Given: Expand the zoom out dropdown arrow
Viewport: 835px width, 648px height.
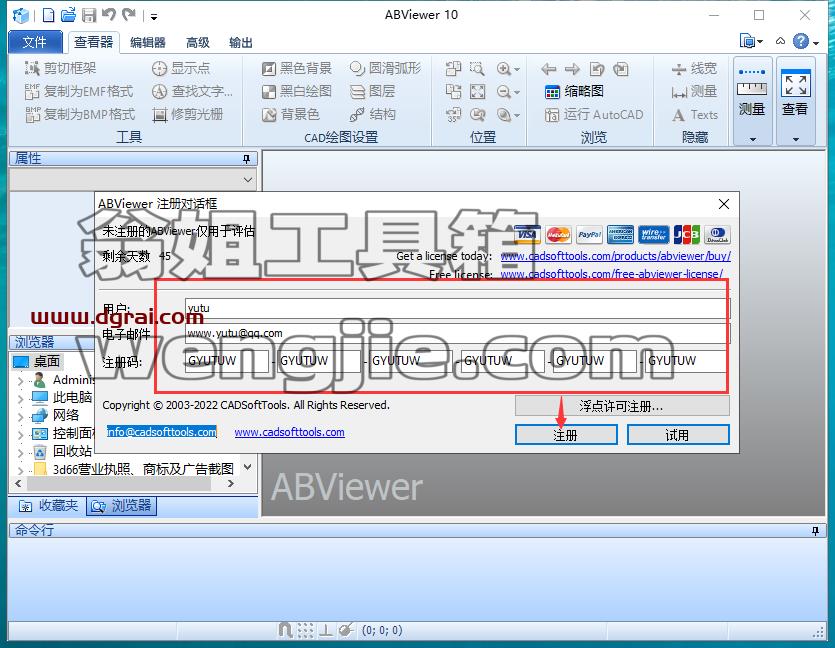Looking at the screenshot, I should tap(517, 93).
